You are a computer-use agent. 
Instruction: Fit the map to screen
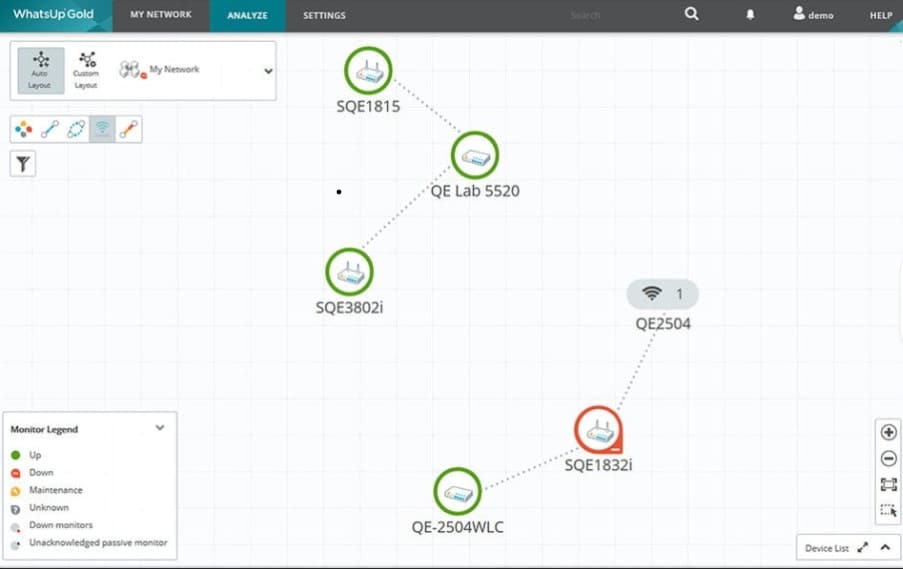[x=889, y=484]
